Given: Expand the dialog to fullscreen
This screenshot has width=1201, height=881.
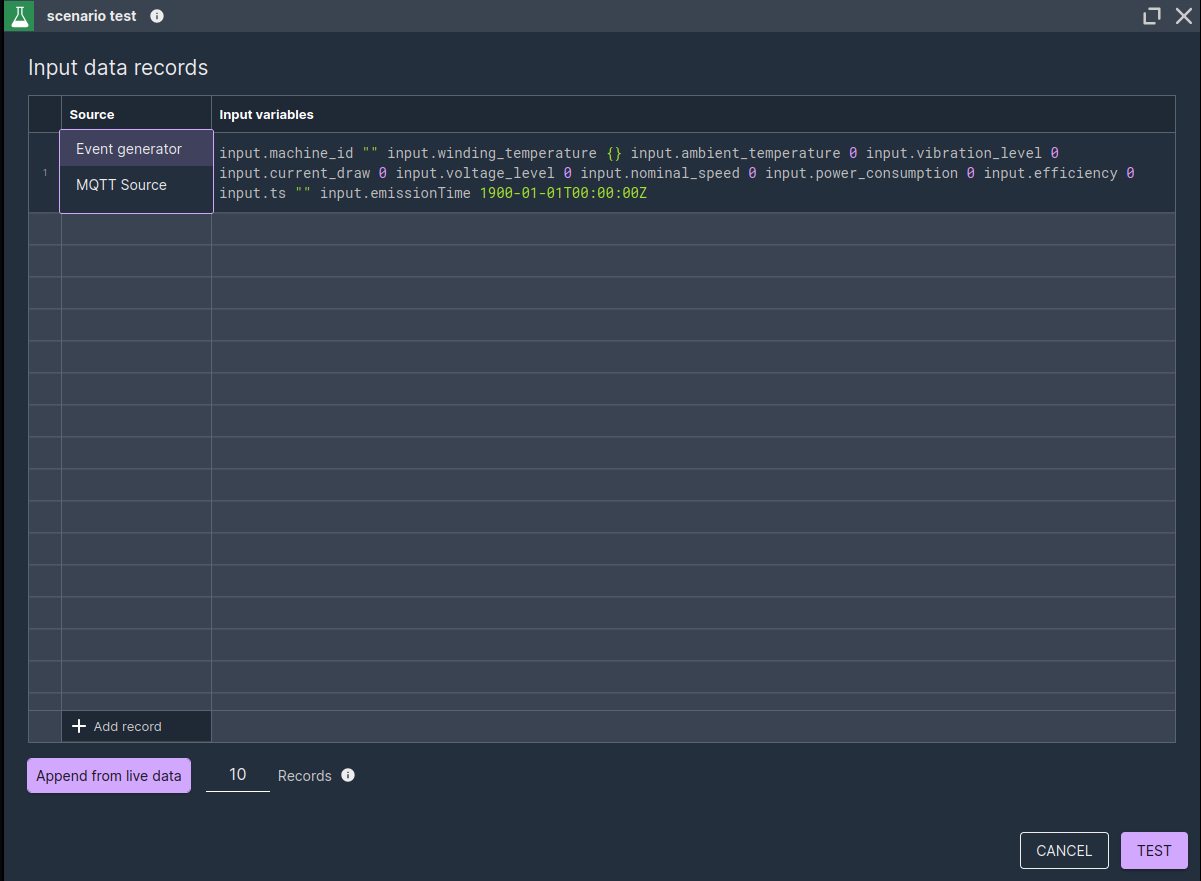Looking at the screenshot, I should 1151,16.
